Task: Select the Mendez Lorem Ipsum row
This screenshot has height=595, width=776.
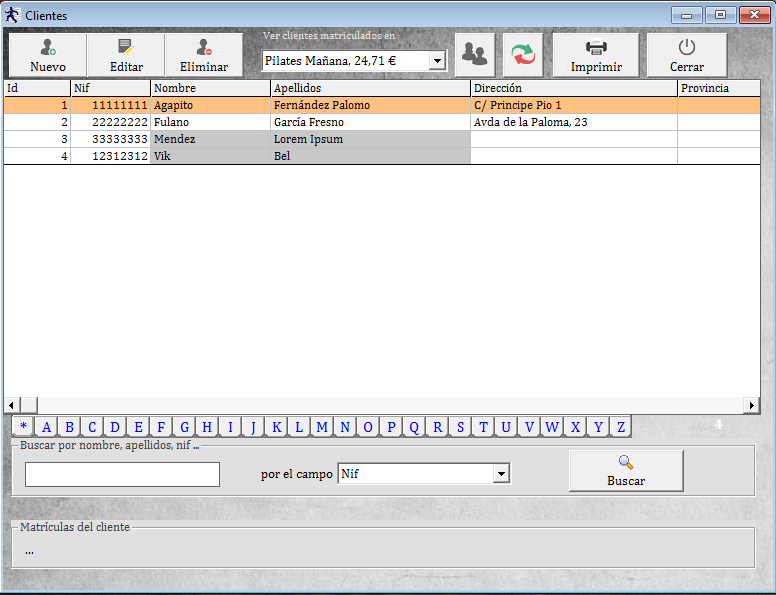Action: click(x=300, y=139)
